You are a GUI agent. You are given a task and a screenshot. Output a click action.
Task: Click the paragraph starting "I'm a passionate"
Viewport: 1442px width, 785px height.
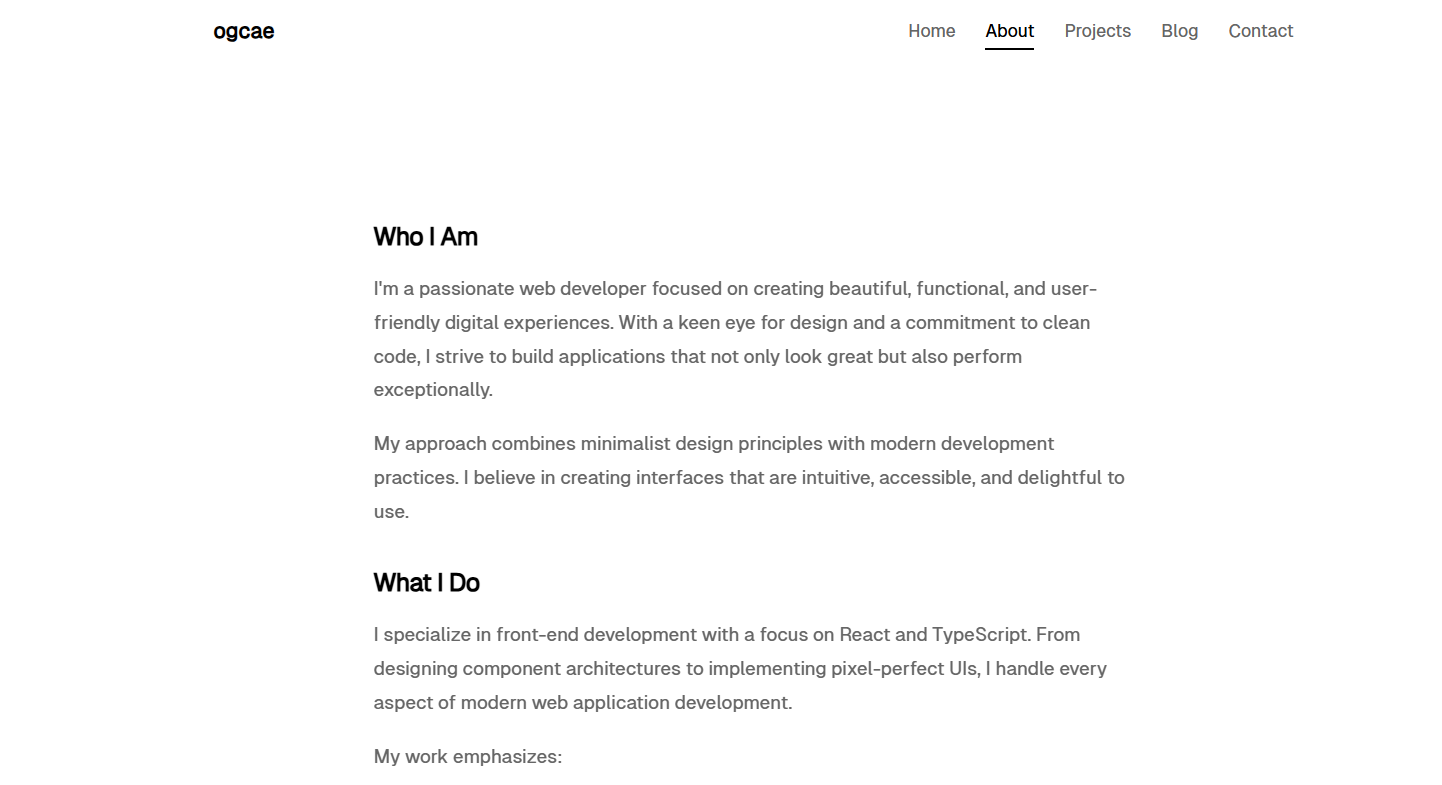click(735, 339)
